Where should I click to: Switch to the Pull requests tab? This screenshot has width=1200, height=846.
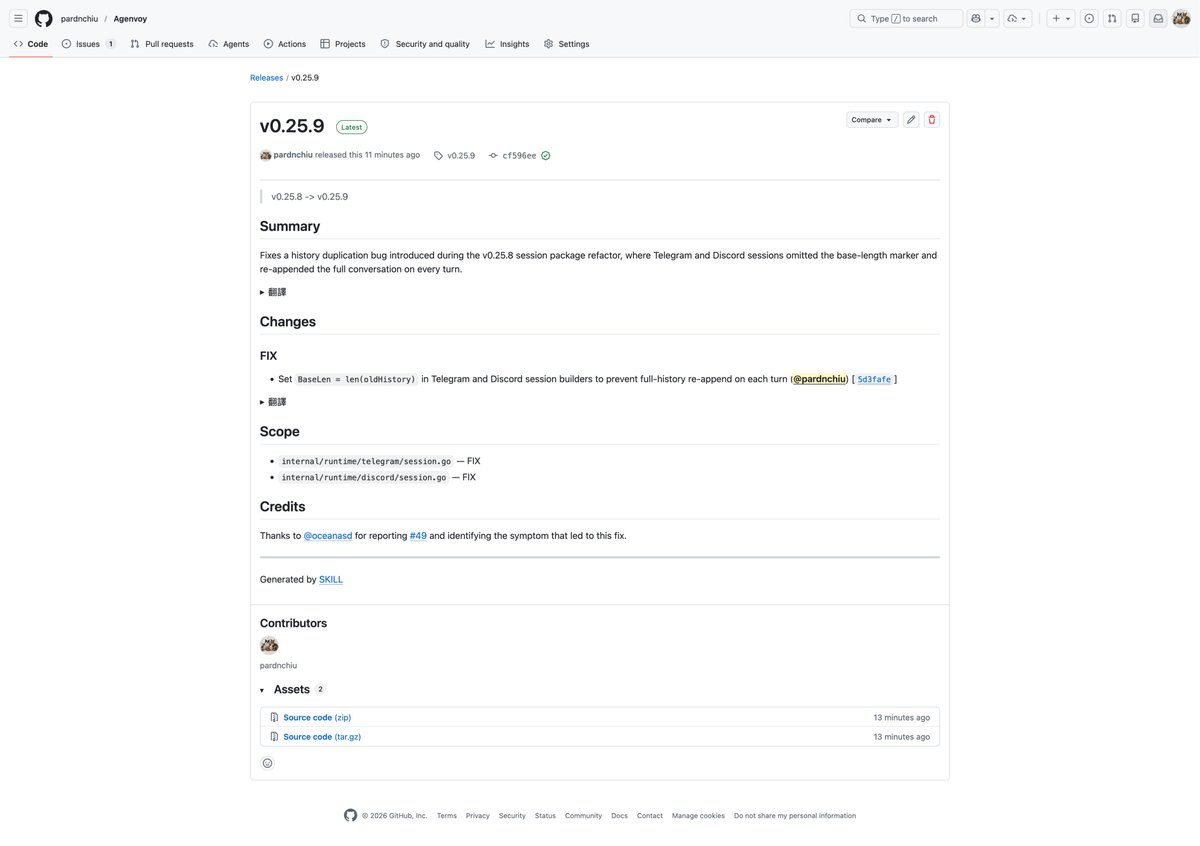(x=162, y=44)
